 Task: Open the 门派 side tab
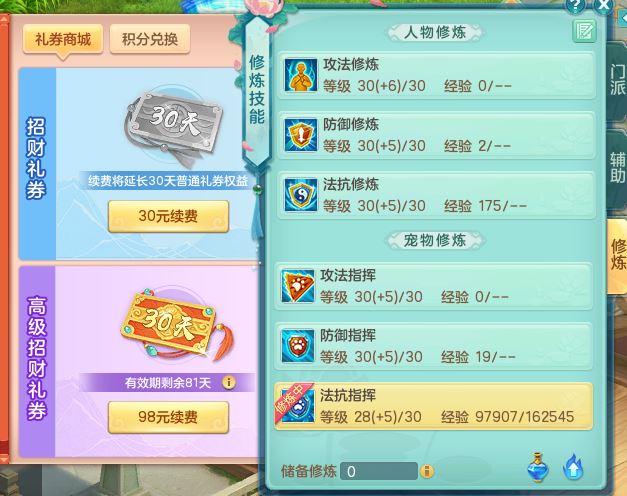pyautogui.click(x=617, y=80)
